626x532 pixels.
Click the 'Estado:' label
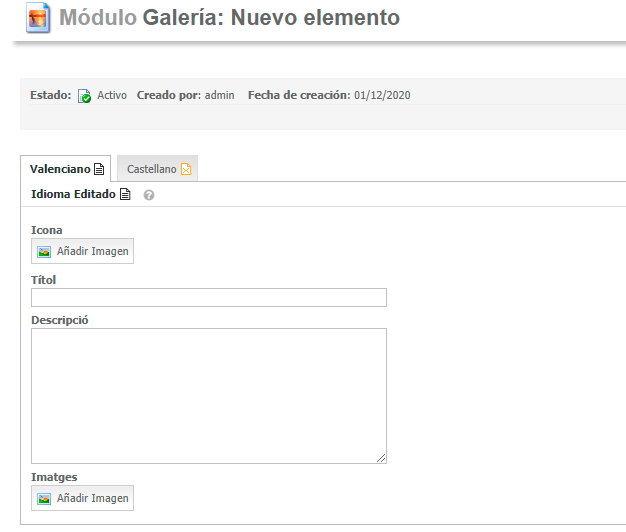pos(51,95)
